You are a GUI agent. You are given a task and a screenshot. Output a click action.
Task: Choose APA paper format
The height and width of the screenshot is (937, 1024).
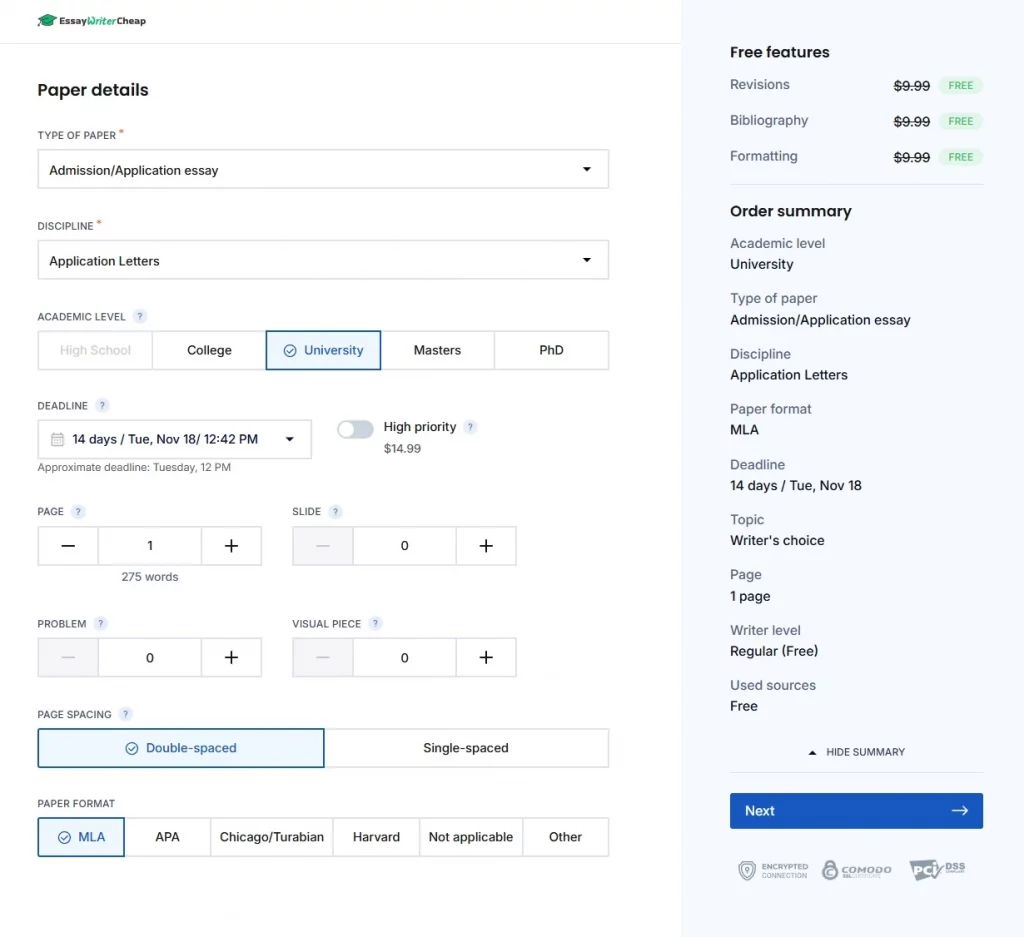click(167, 837)
